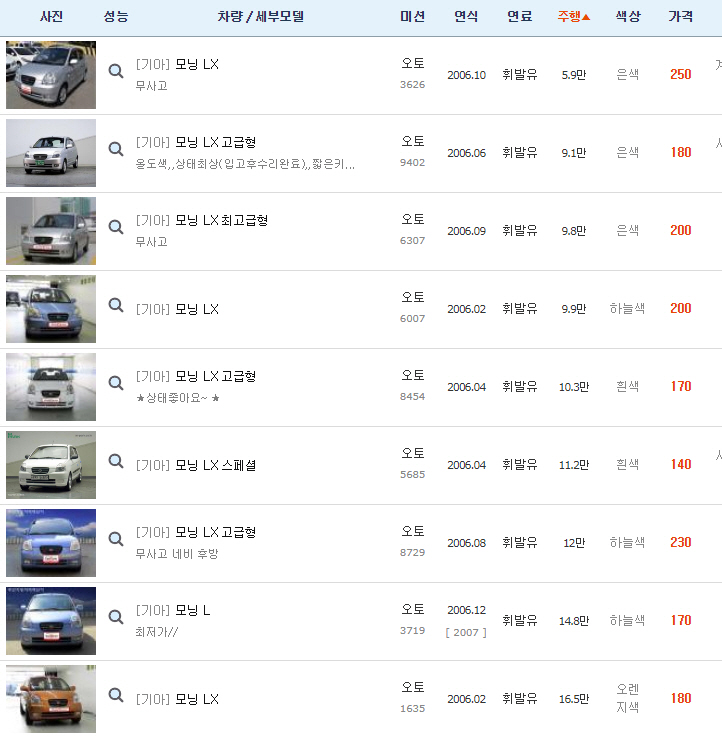Click the magnifier in the 모닝 LX 최고급형 row
The image size is (722, 738).
point(116,227)
